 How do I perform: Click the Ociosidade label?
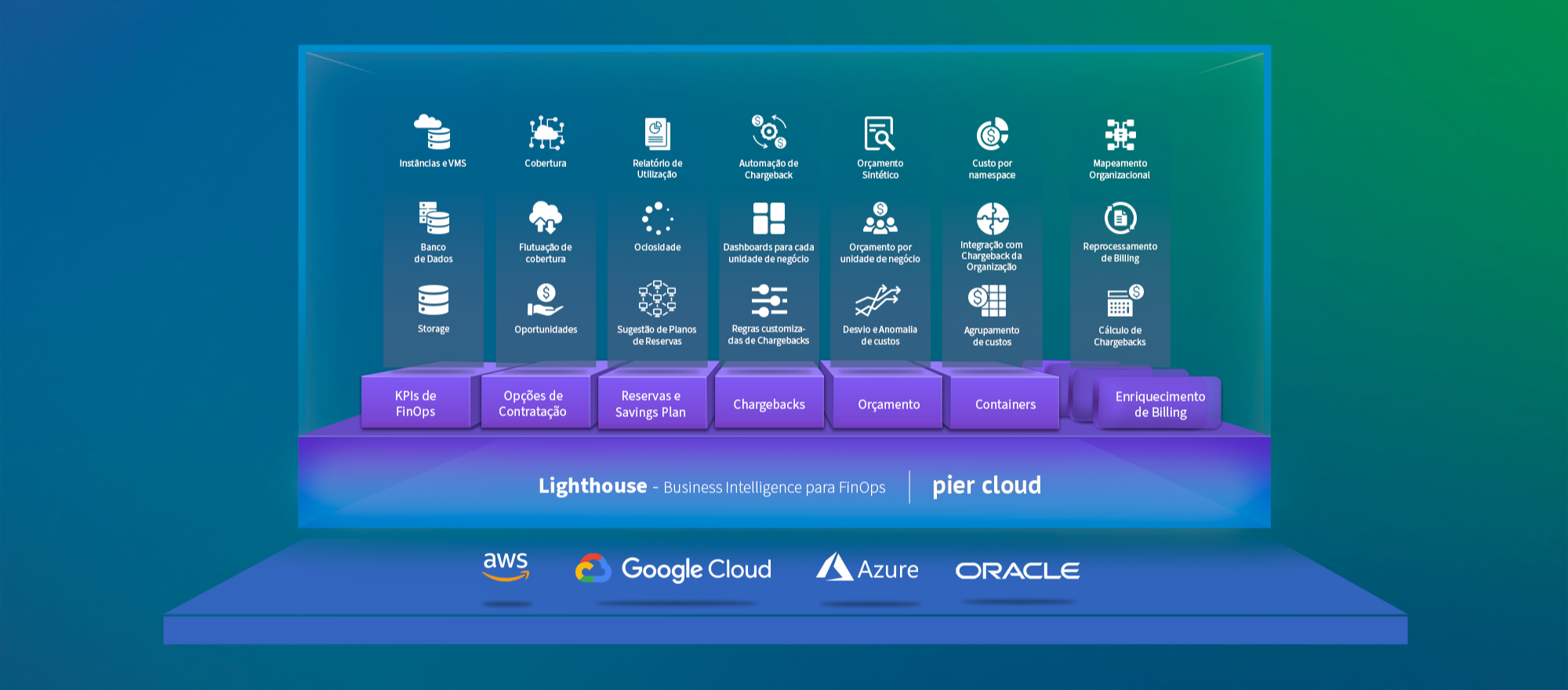coord(657,247)
